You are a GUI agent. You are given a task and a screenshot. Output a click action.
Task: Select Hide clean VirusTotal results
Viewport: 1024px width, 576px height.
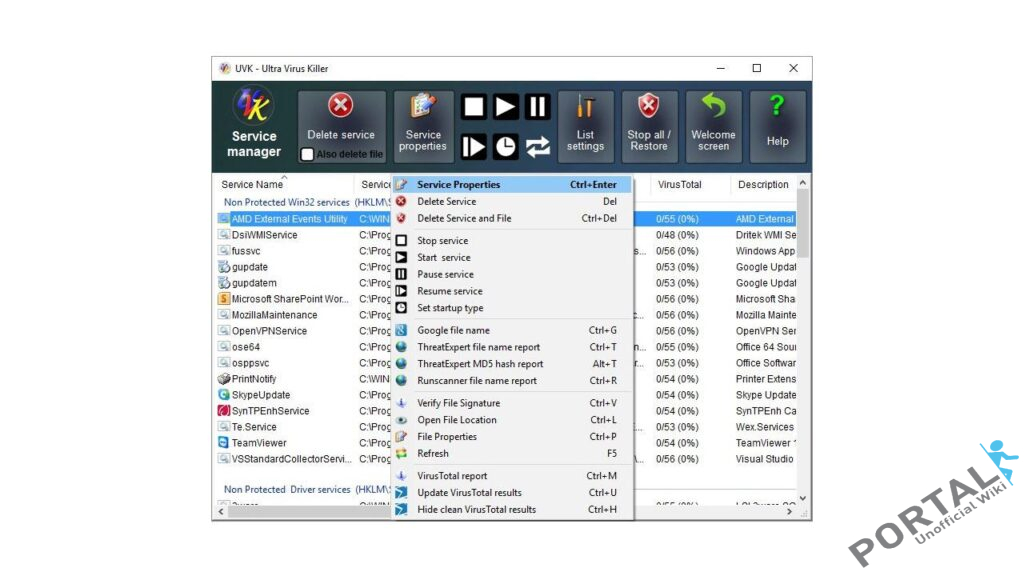click(x=513, y=509)
